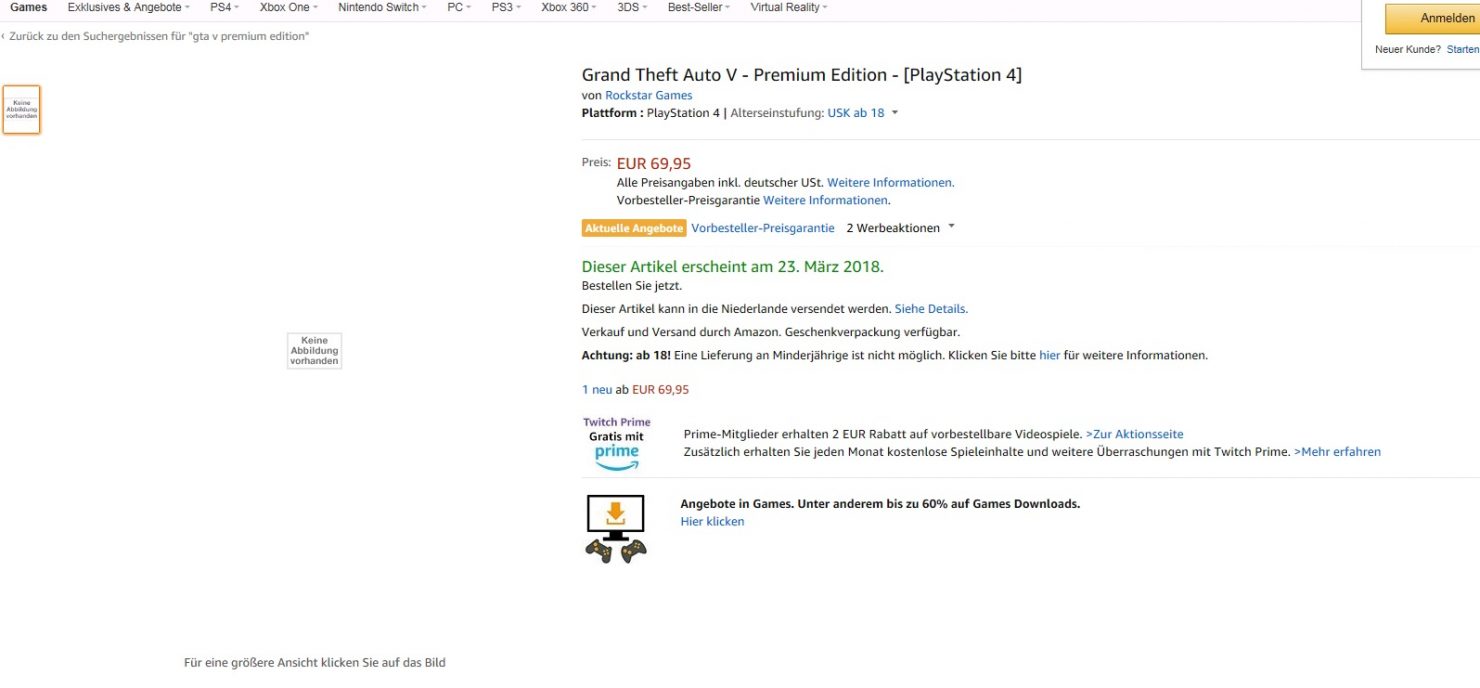Open the Virtual Reality menu

pos(788,8)
